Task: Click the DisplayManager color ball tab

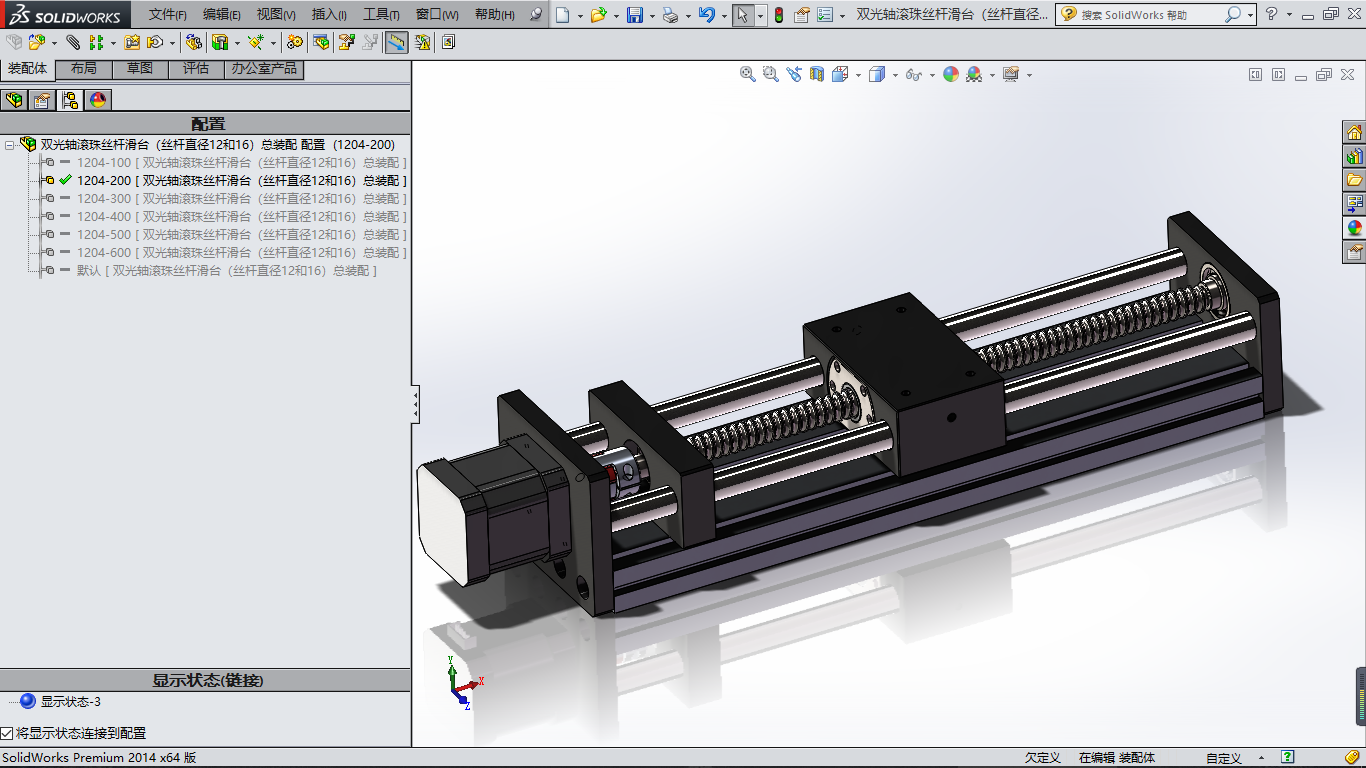Action: pos(97,100)
